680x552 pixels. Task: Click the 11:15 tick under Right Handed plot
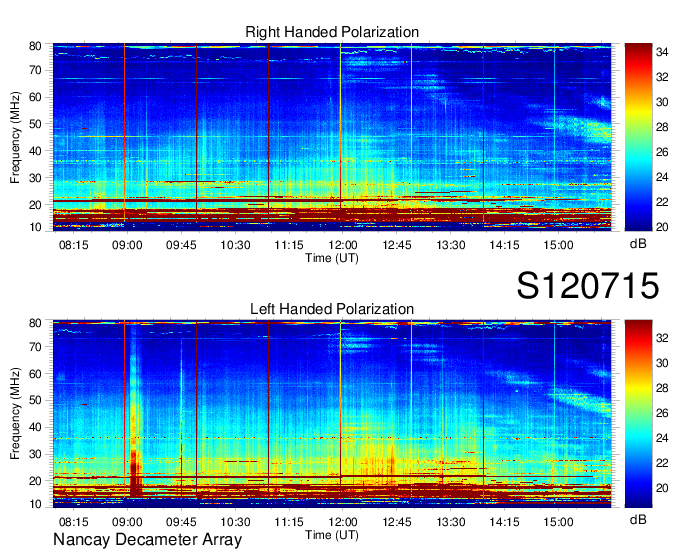click(x=289, y=245)
